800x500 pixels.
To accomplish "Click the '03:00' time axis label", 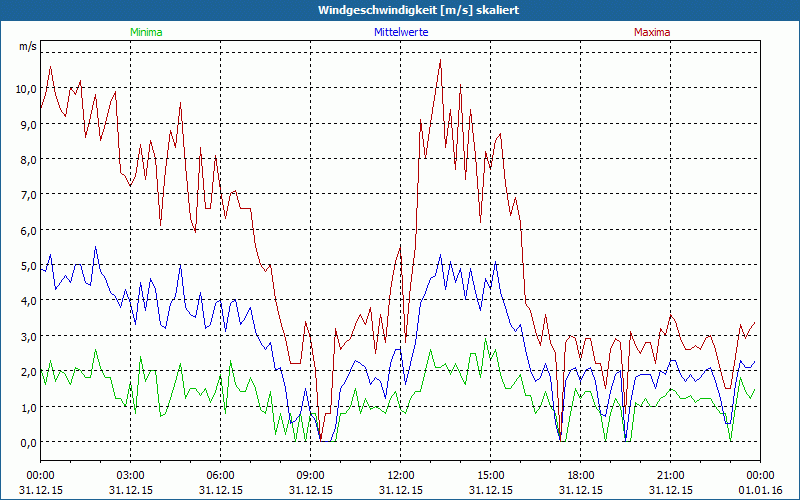I will [131, 476].
